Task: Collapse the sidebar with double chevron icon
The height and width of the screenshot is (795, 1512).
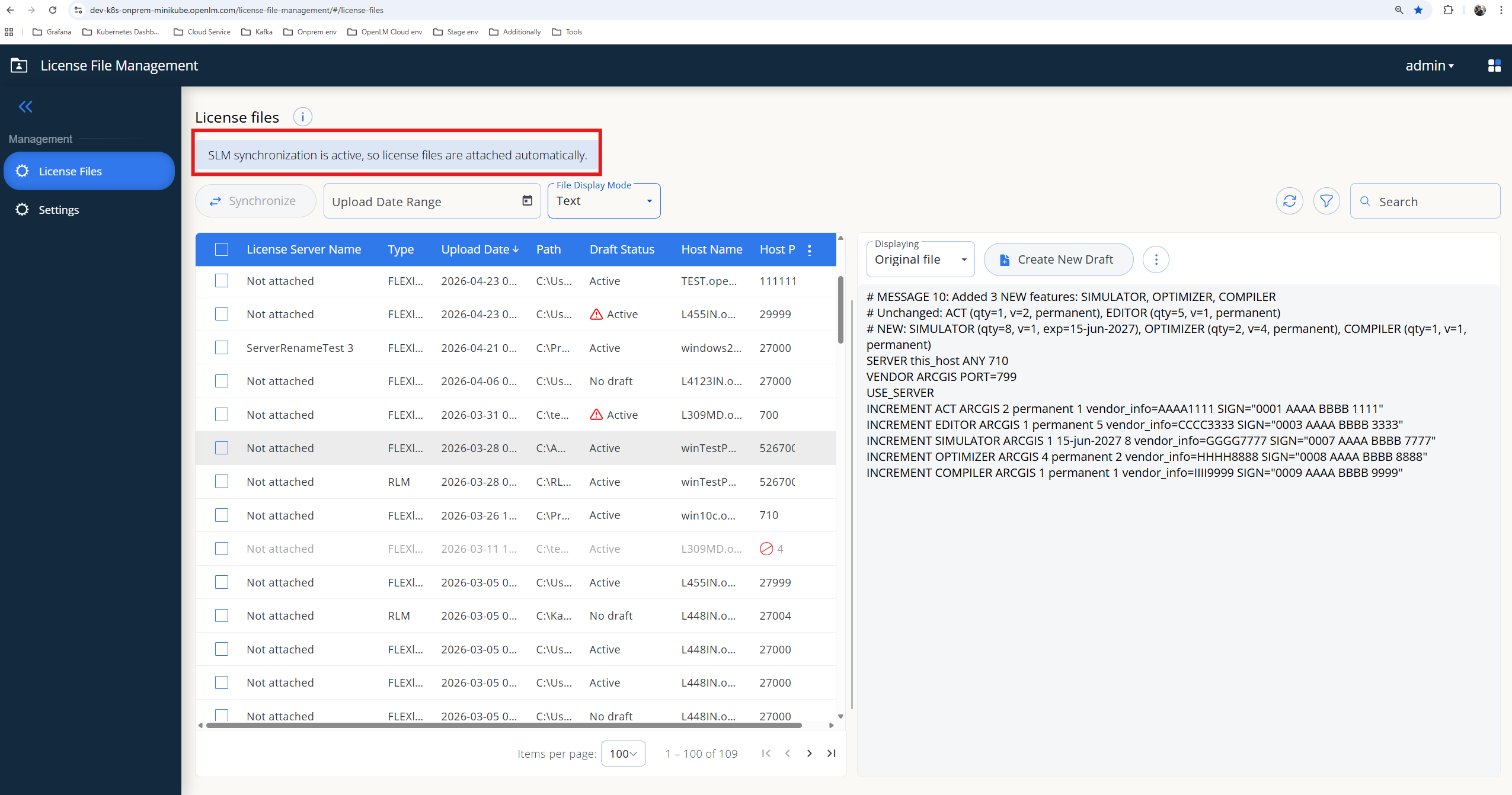Action: tap(25, 107)
